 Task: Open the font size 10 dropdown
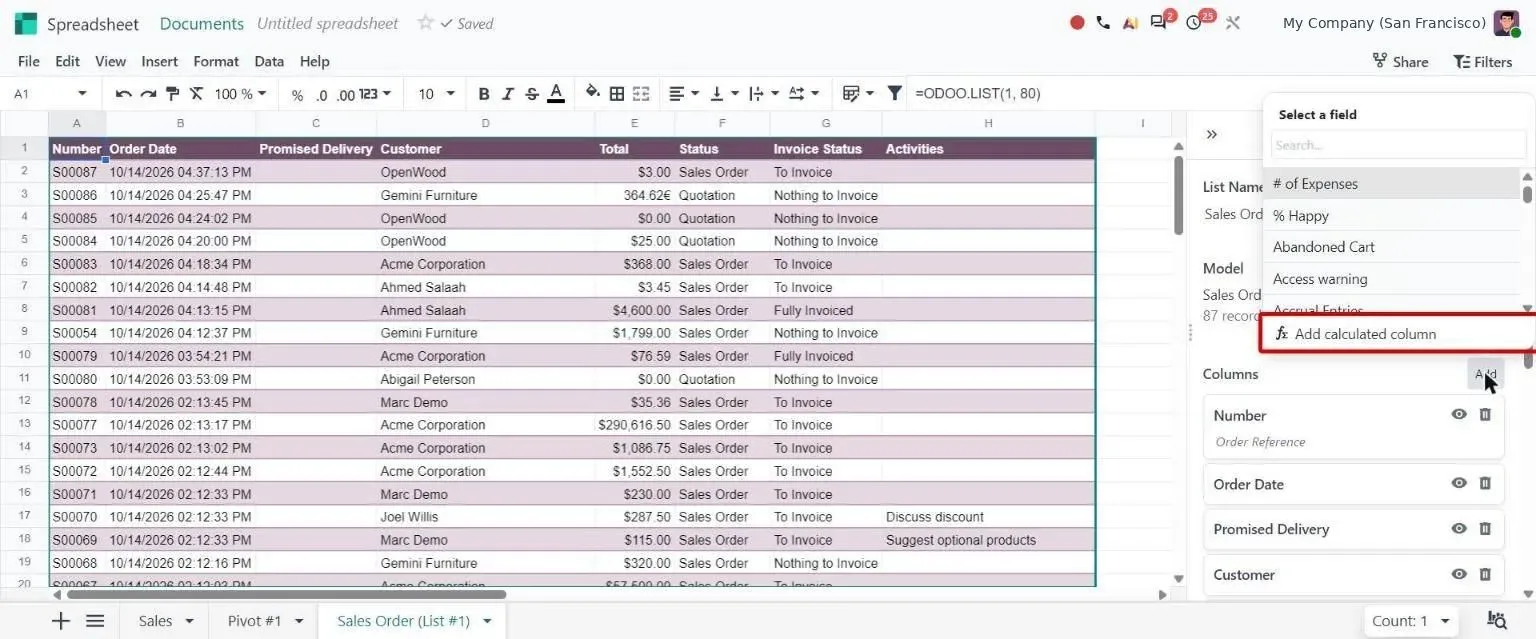[437, 94]
